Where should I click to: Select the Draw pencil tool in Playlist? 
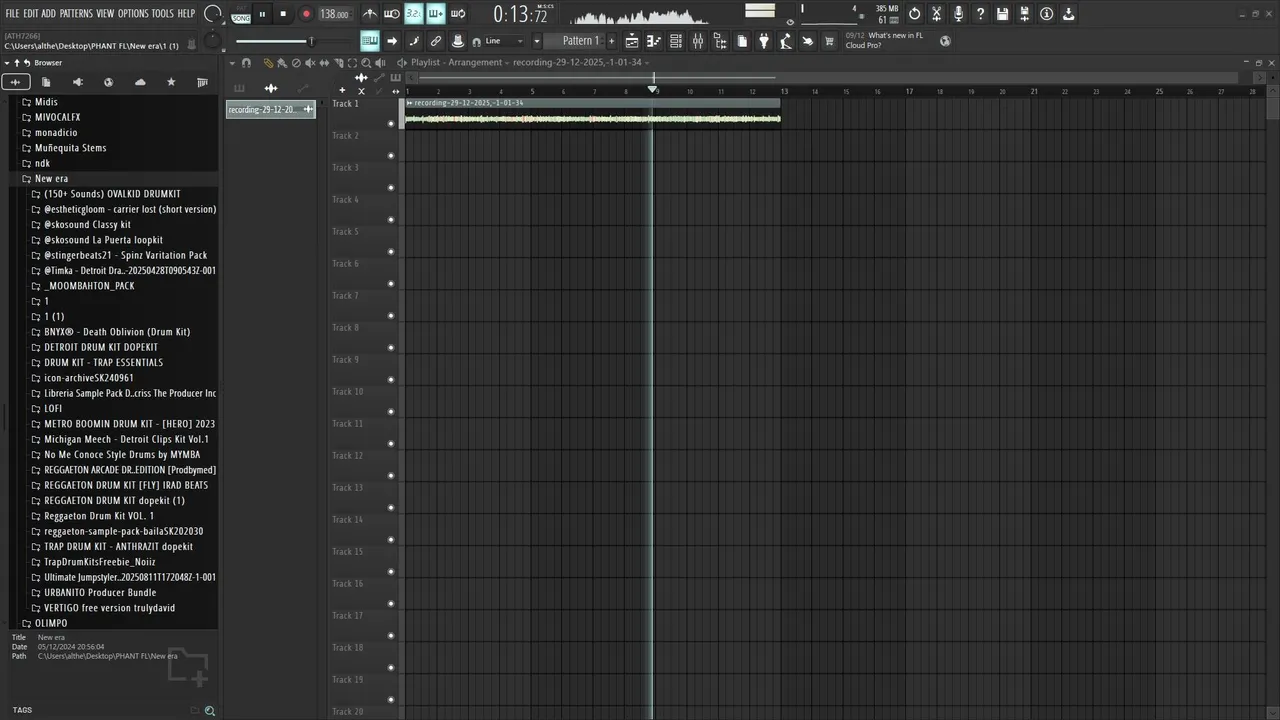click(x=268, y=63)
